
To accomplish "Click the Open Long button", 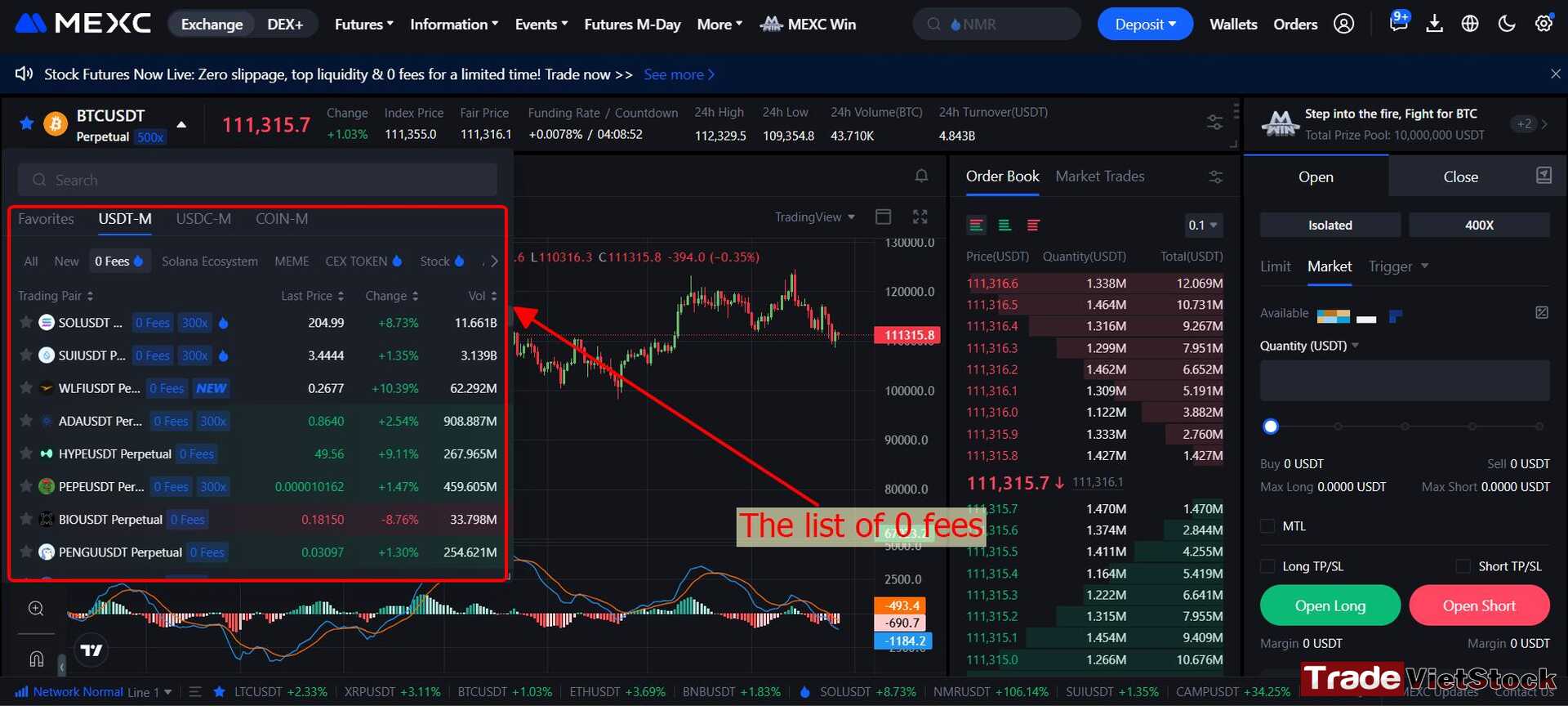I will tap(1330, 605).
